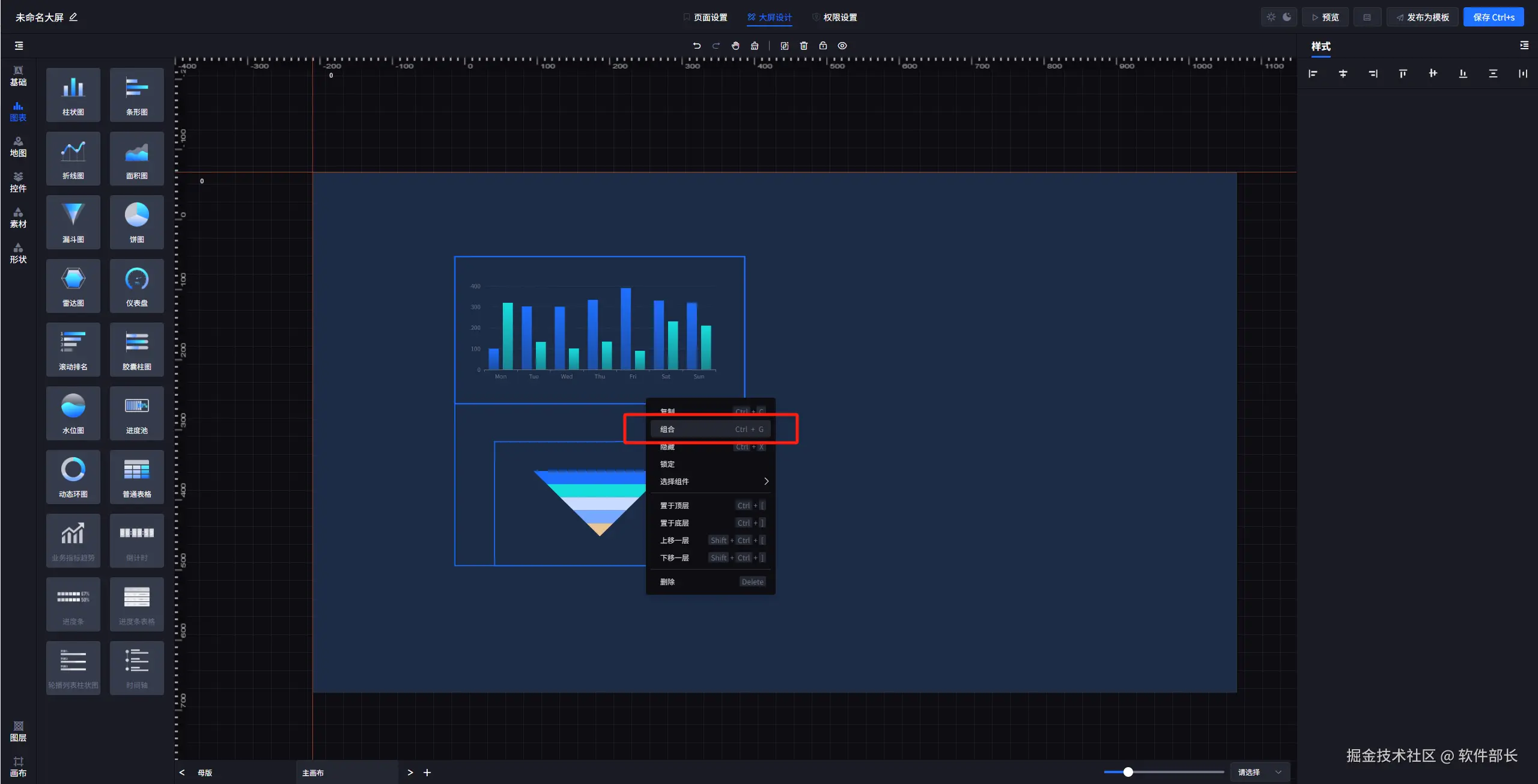Open the 请选择 zoom dropdown
Screen dimensions: 1538x784
point(1260,772)
